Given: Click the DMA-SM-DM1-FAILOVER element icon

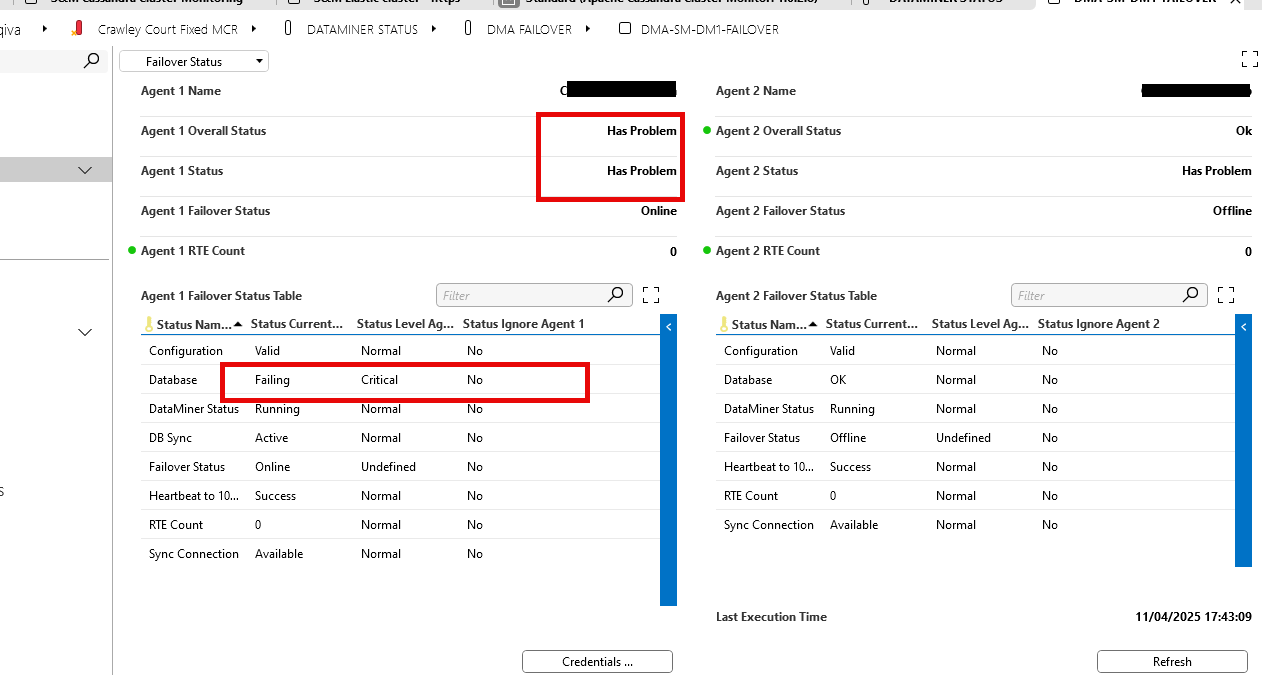Looking at the screenshot, I should [x=625, y=29].
